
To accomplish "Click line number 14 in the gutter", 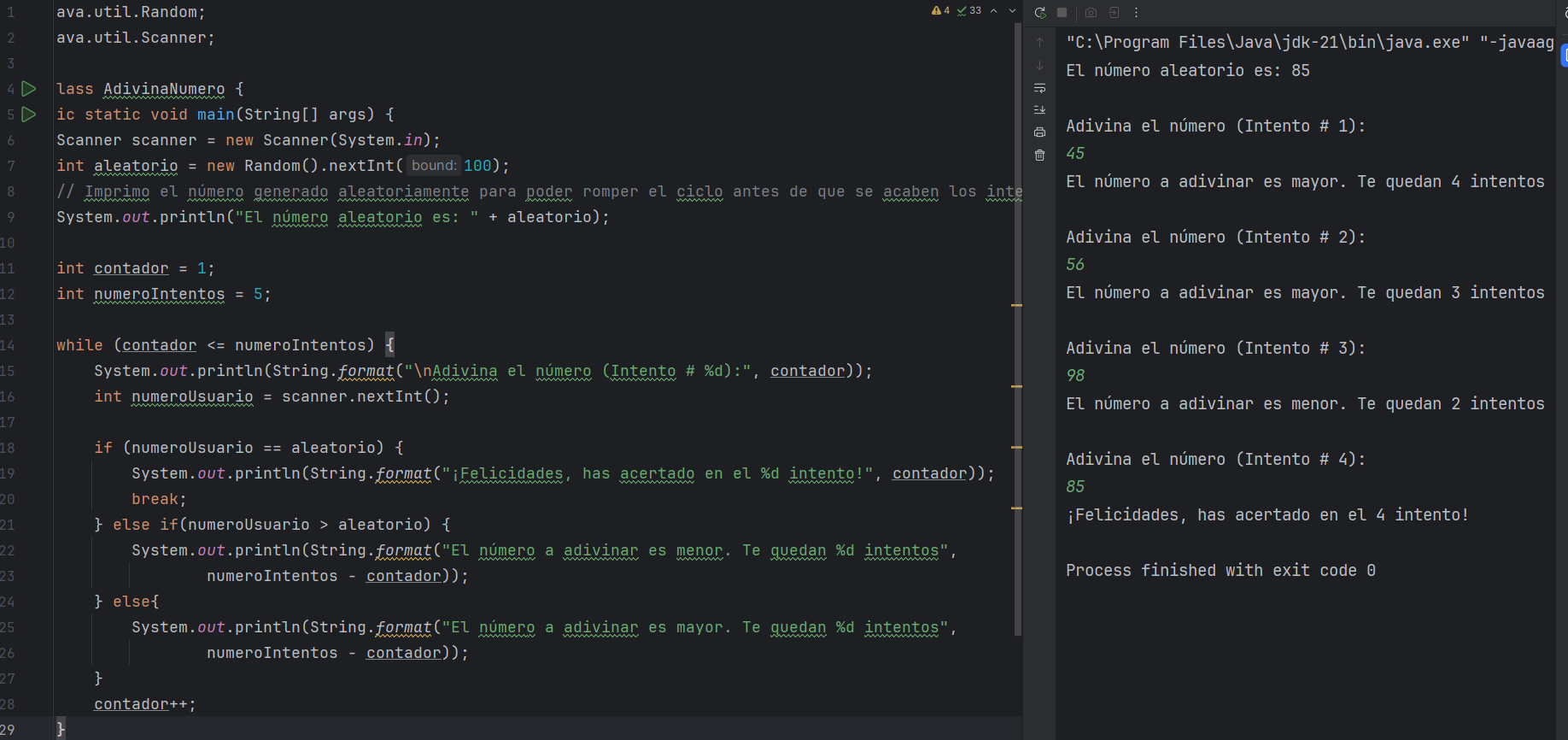I will [8, 345].
